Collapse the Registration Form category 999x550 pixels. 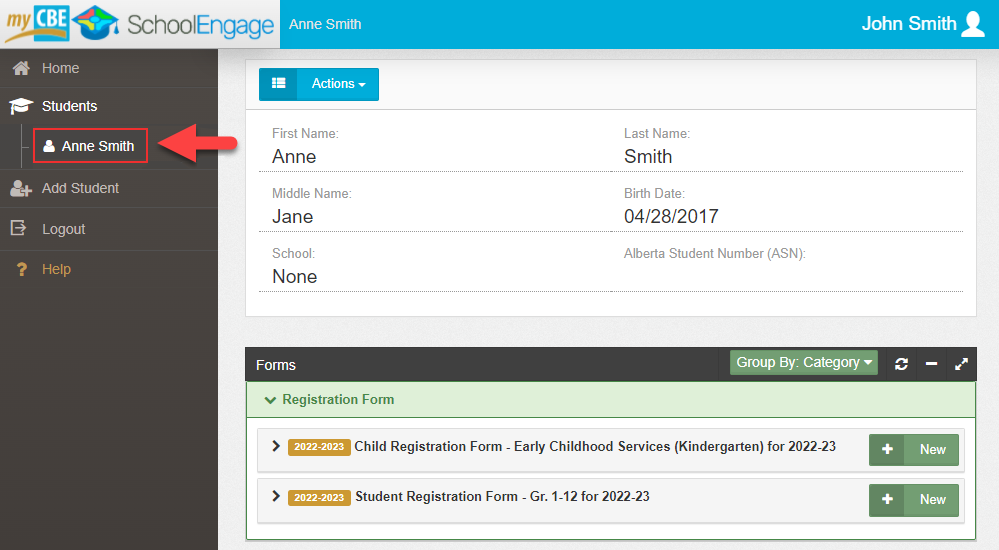269,400
